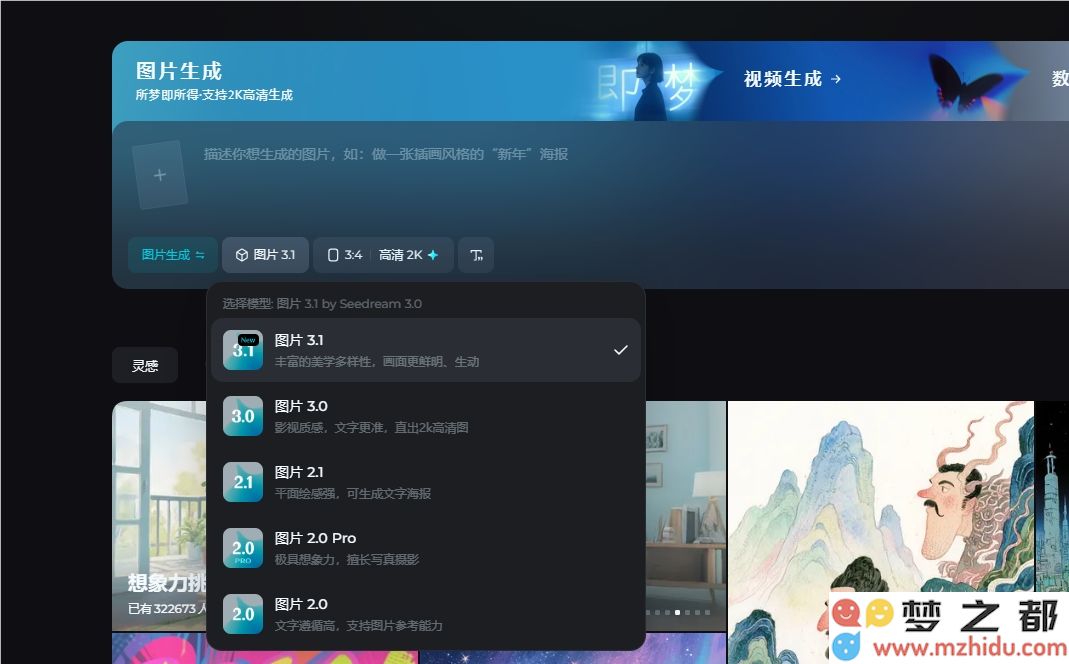Click '选择模型: 图片 3.1 by Seedream 3.0' header text

click(322, 303)
